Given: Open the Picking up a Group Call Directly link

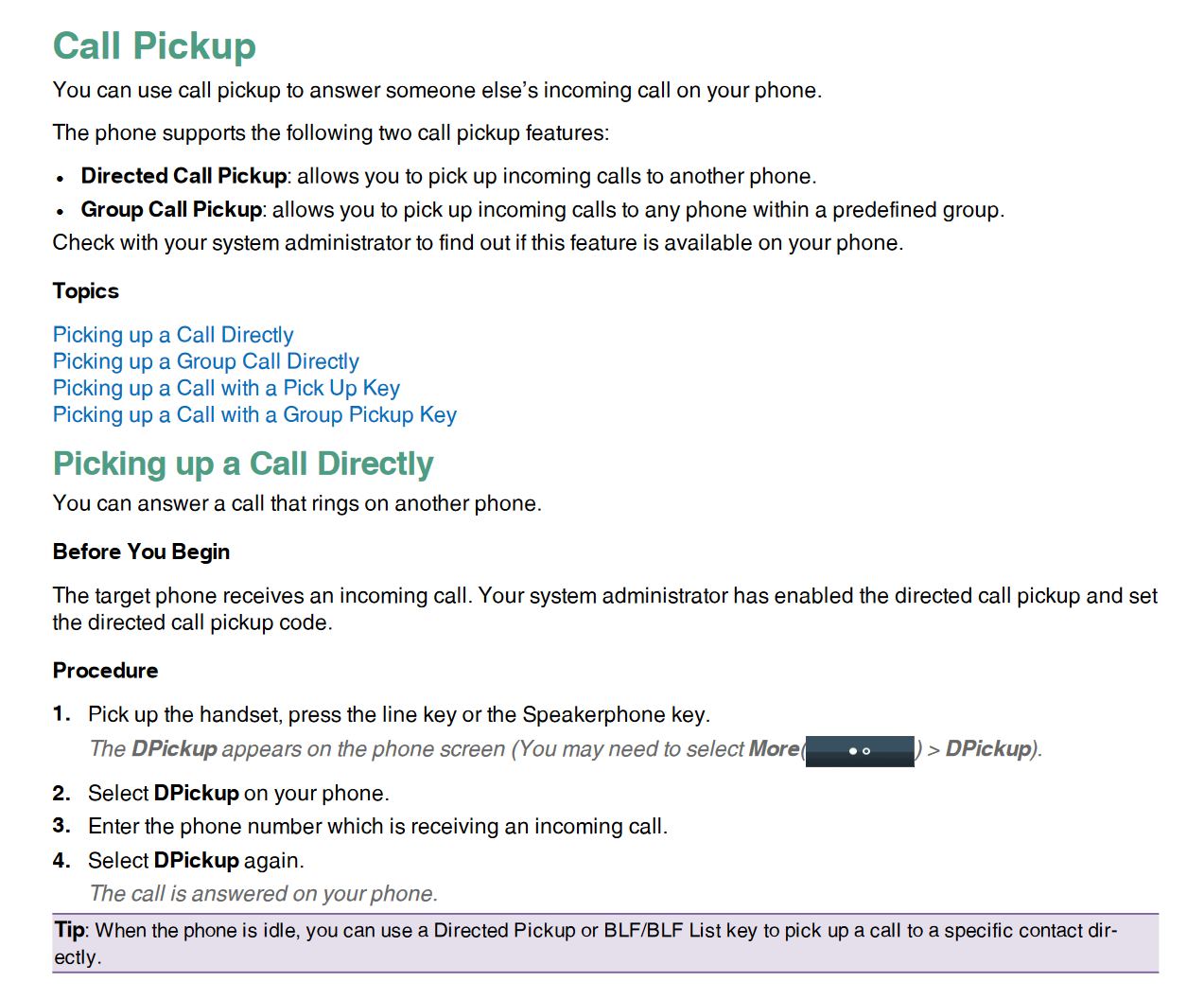Looking at the screenshot, I should tap(206, 361).
